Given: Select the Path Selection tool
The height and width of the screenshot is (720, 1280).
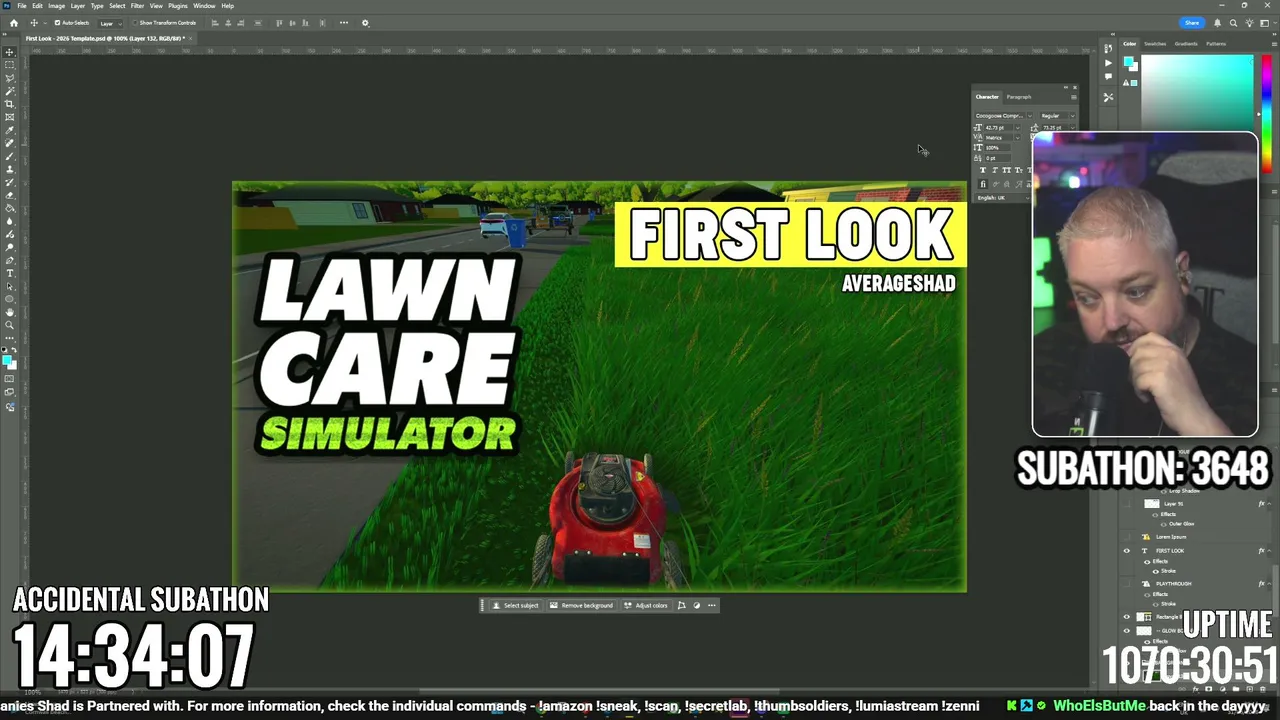Looking at the screenshot, I should [x=10, y=286].
